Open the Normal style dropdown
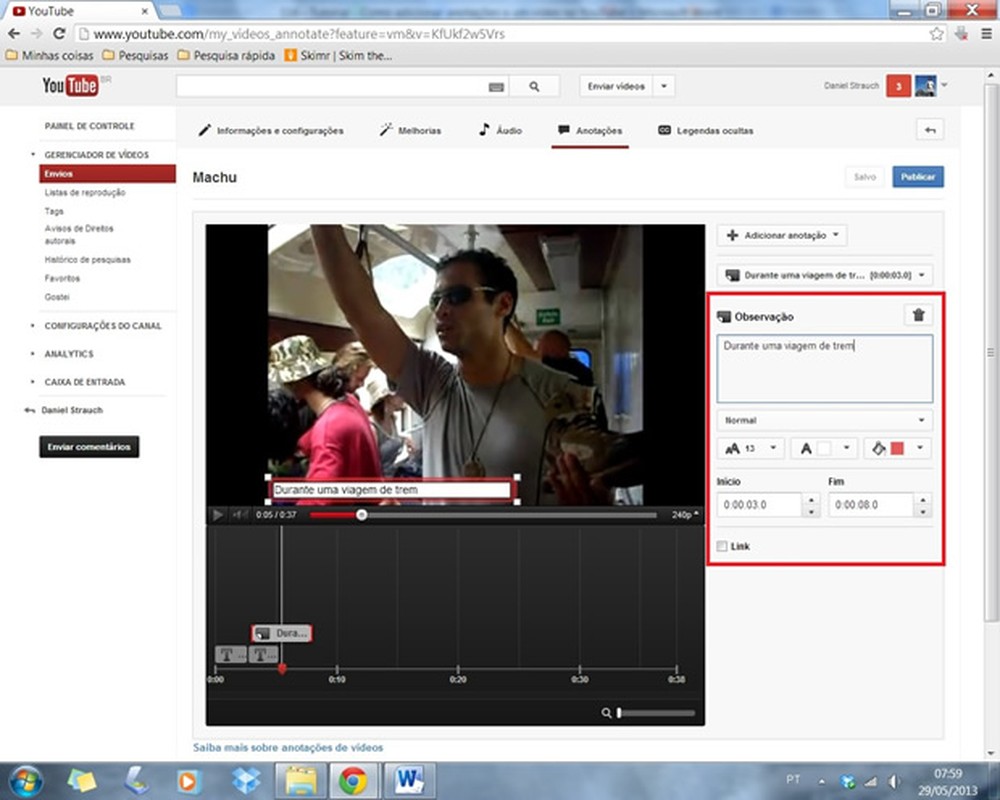The width and height of the screenshot is (1000, 800). (825, 420)
